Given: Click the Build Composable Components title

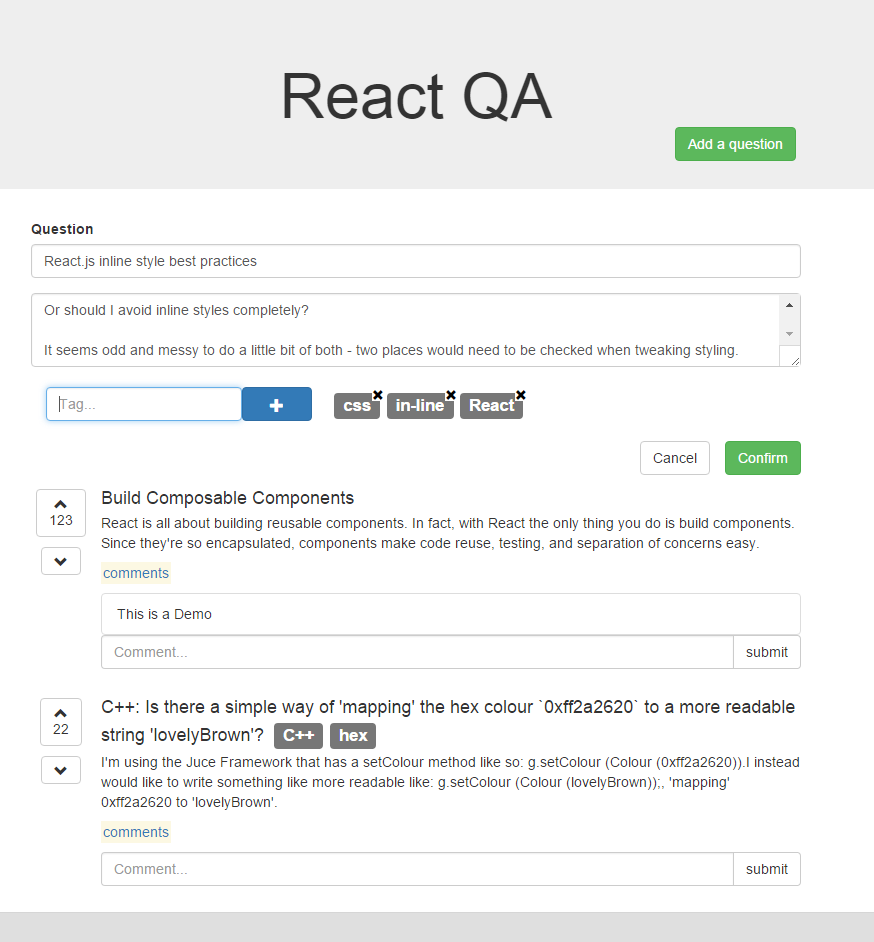Looking at the screenshot, I should coord(228,498).
